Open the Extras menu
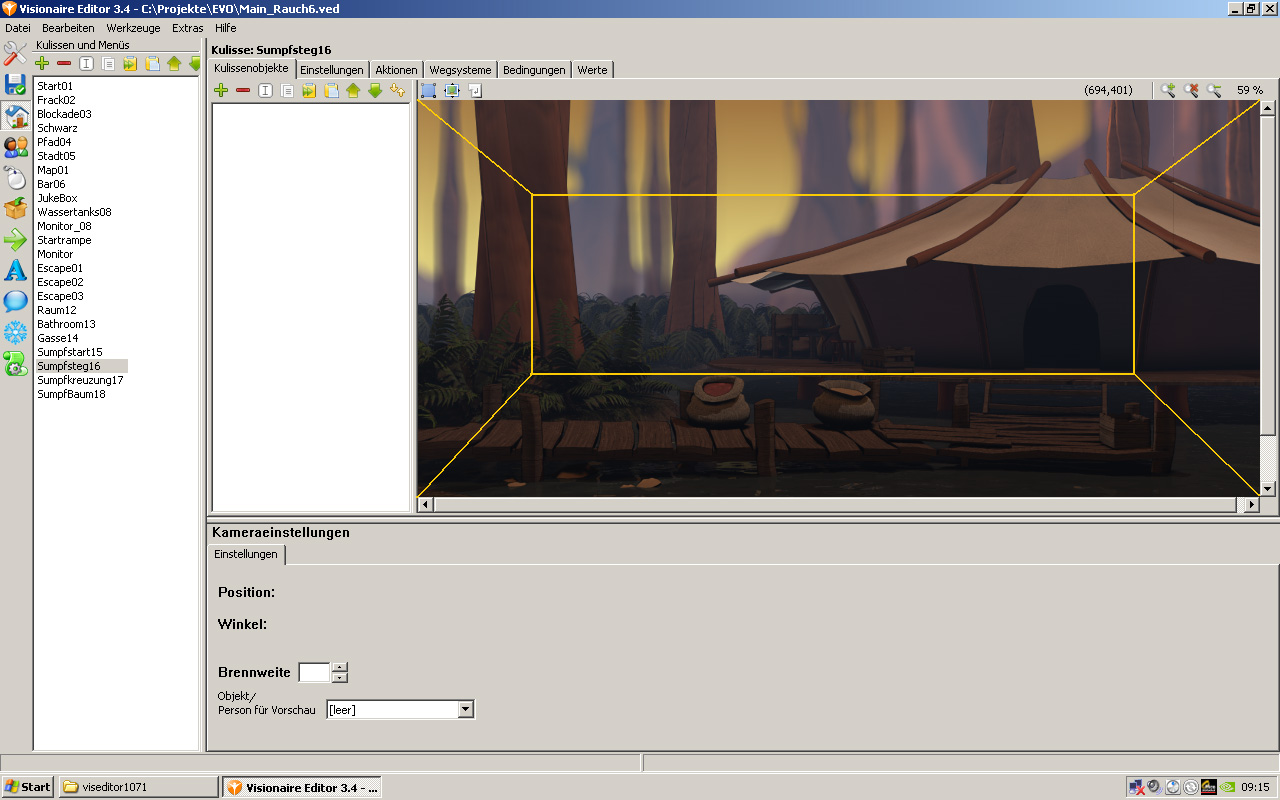The width and height of the screenshot is (1280, 800). 187,28
